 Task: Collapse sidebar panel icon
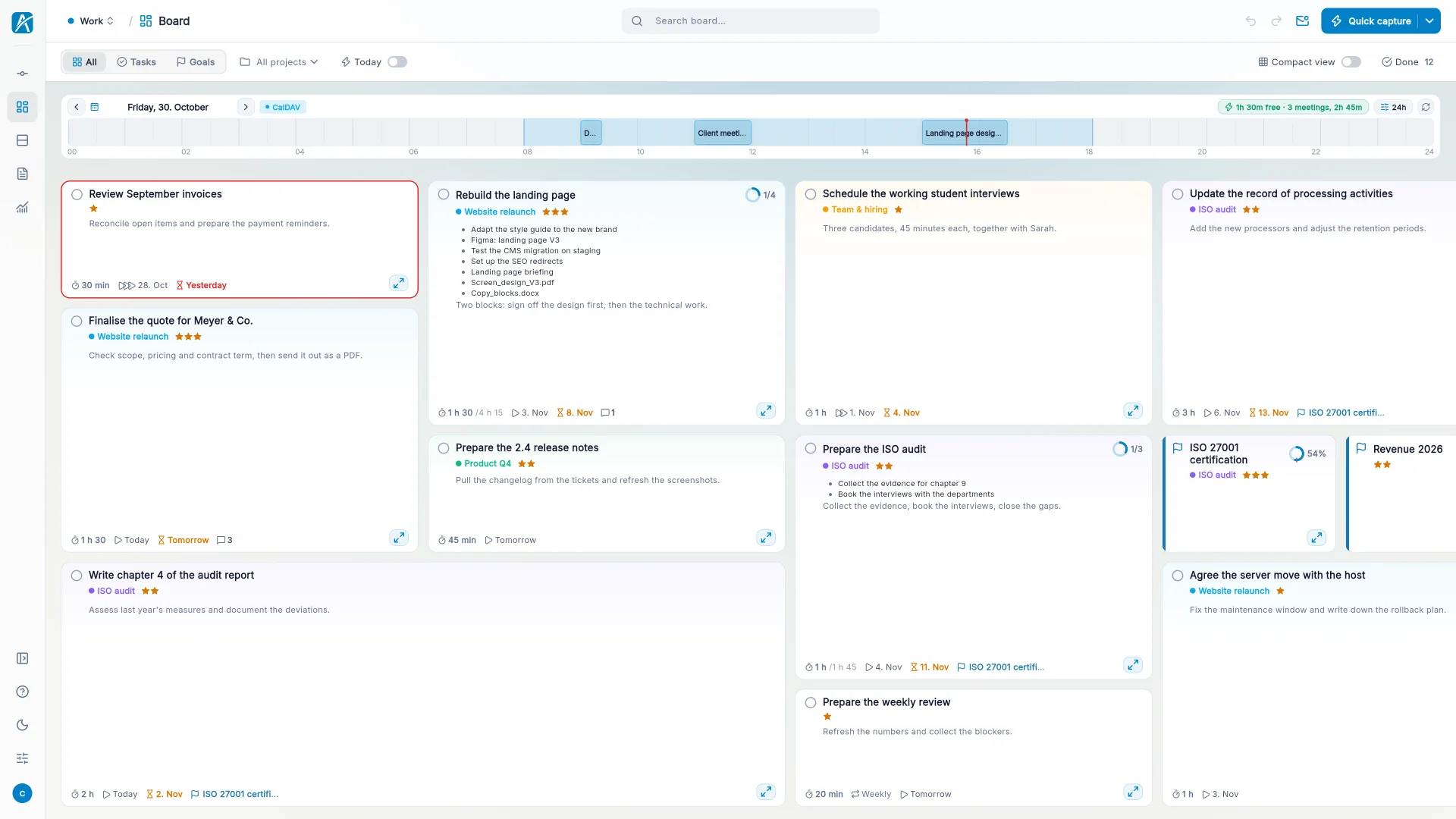[23, 658]
